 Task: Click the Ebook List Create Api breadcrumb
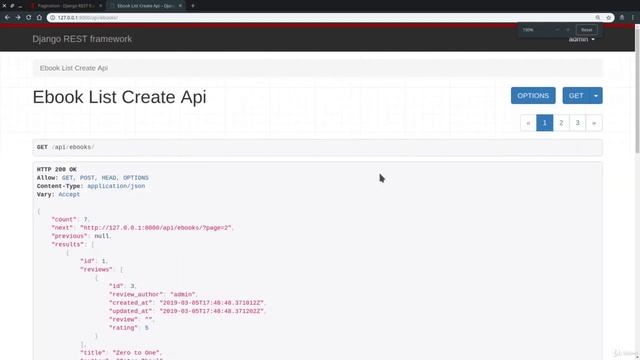click(74, 68)
